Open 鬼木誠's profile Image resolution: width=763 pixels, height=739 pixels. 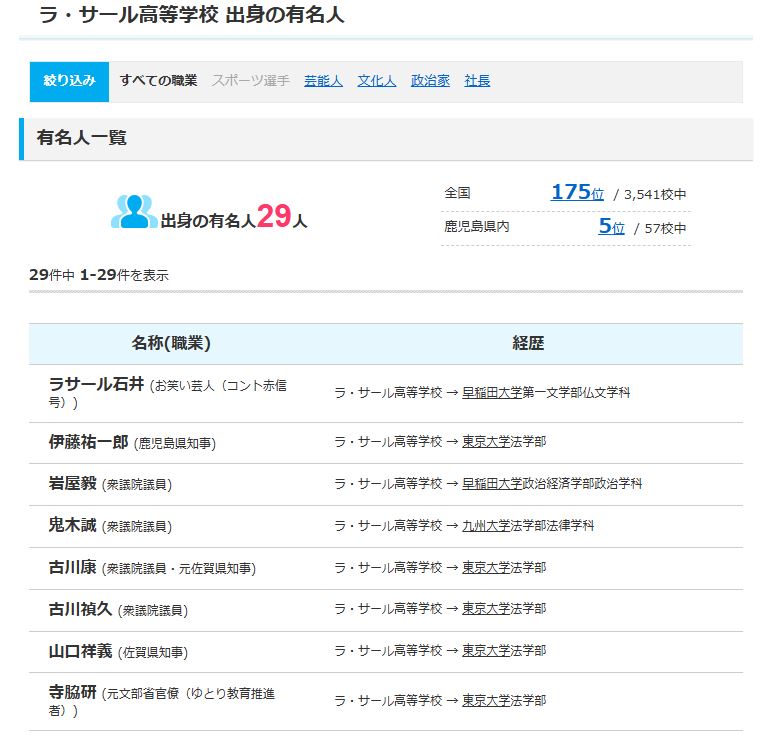72,525
